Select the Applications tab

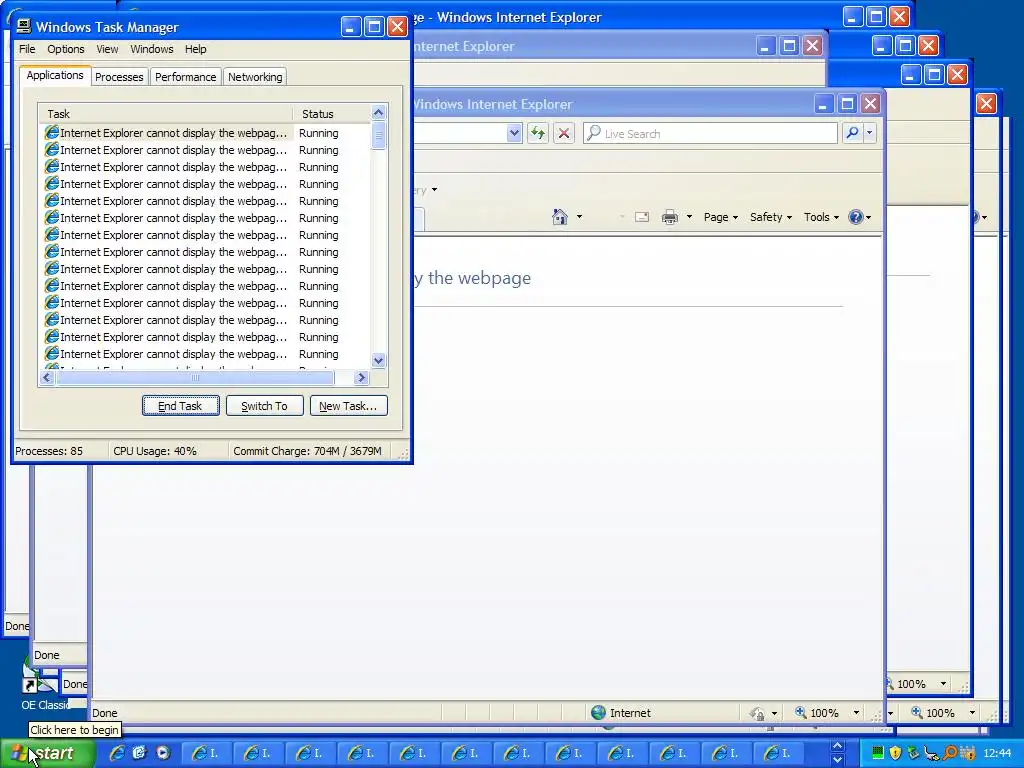click(x=55, y=75)
